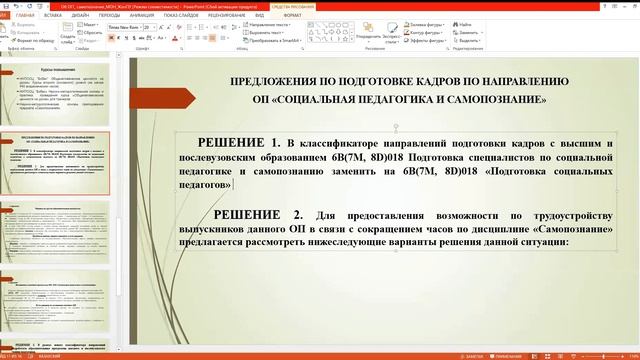This screenshot has height=360, width=640.
Task: Open the РЕЦЕНЗИРОВАНИЕ tab
Action: (227, 16)
